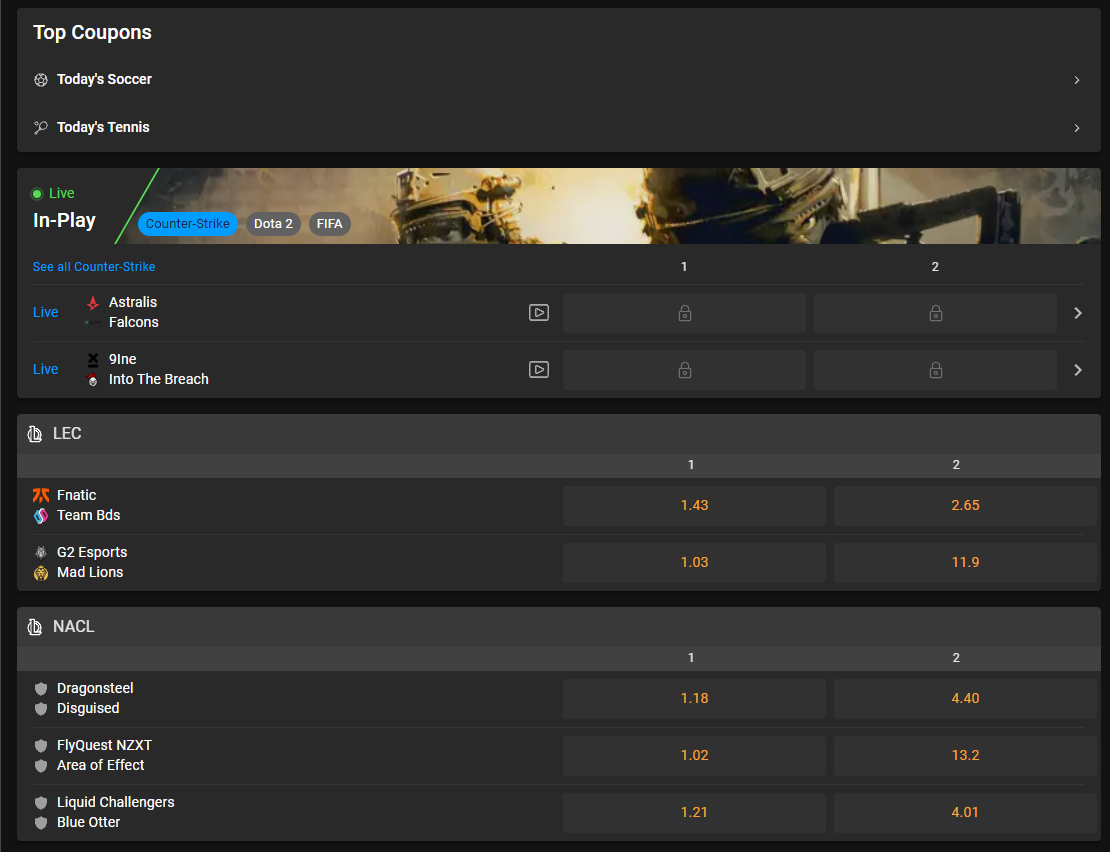This screenshot has width=1110, height=852.
Task: Bet on Team Bds at 2.65
Action: (x=965, y=505)
